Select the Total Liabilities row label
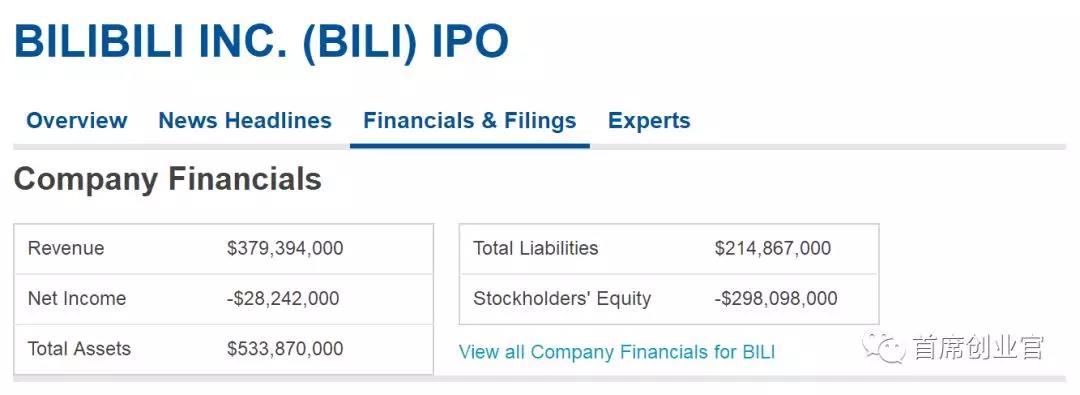Image resolution: width=1080 pixels, height=395 pixels. coord(536,248)
